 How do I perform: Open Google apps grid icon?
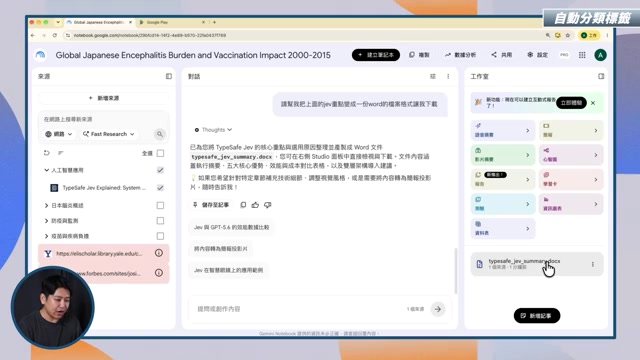(582, 55)
